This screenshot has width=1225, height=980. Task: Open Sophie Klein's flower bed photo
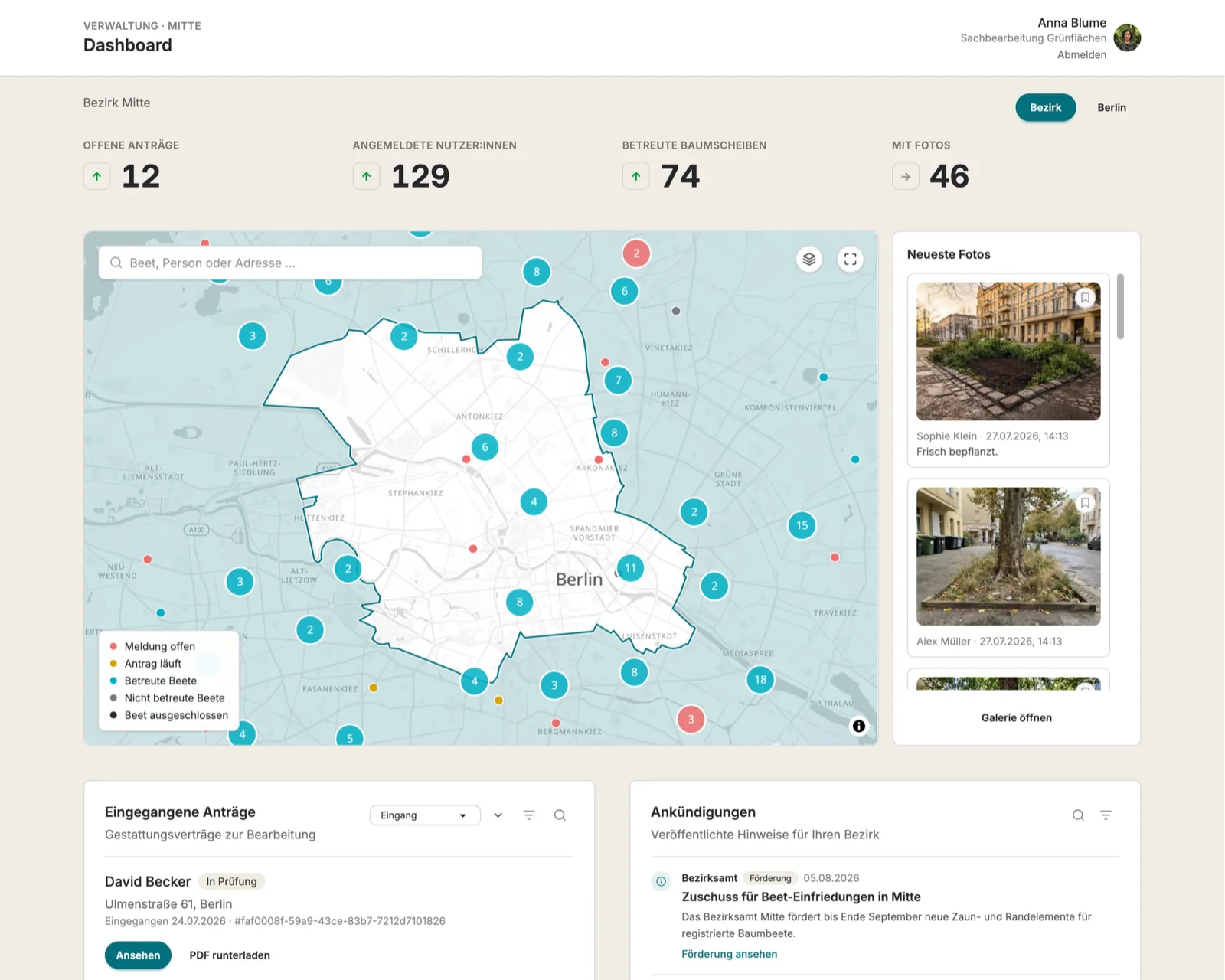(x=1008, y=351)
